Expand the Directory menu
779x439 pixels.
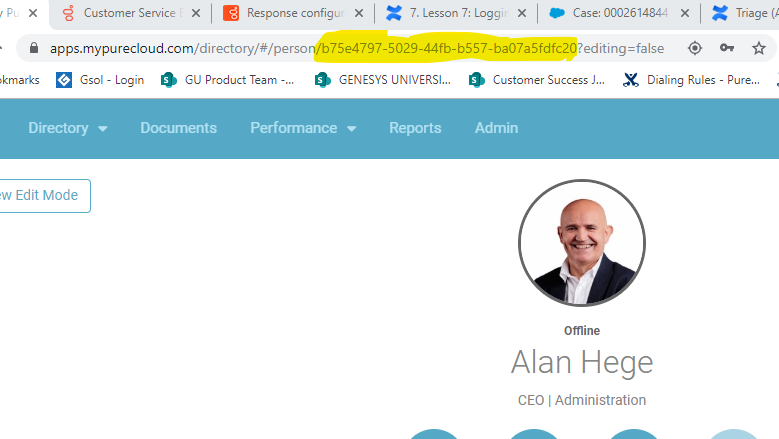tap(68, 128)
